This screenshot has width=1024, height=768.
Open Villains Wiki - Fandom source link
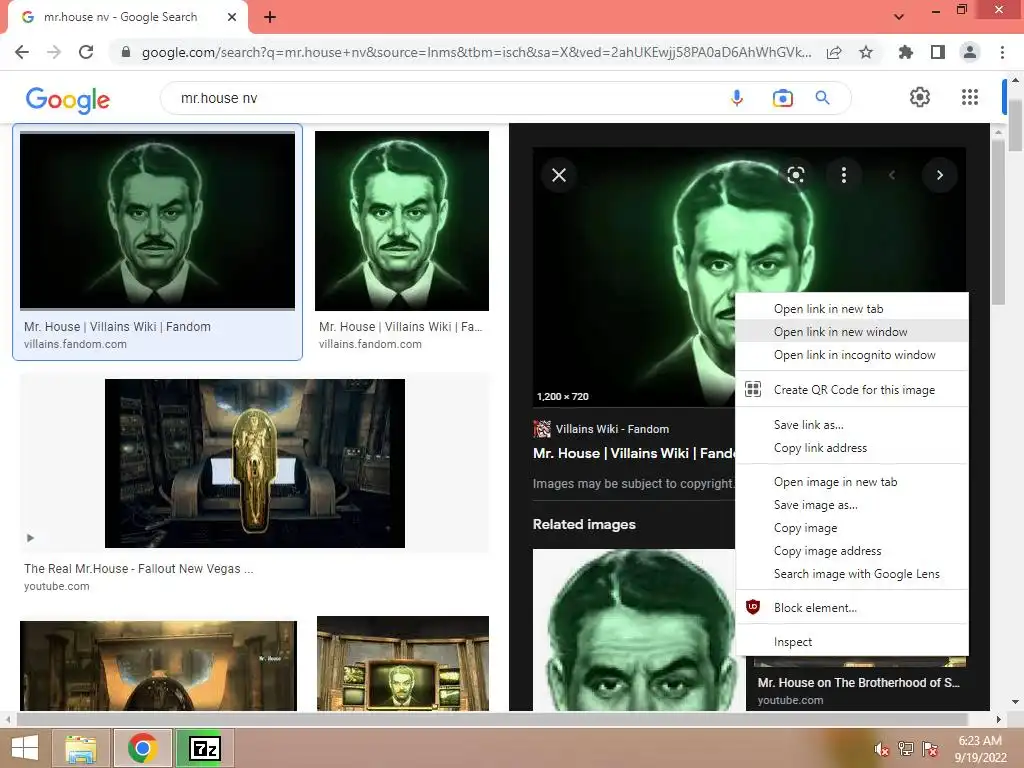[x=612, y=429]
